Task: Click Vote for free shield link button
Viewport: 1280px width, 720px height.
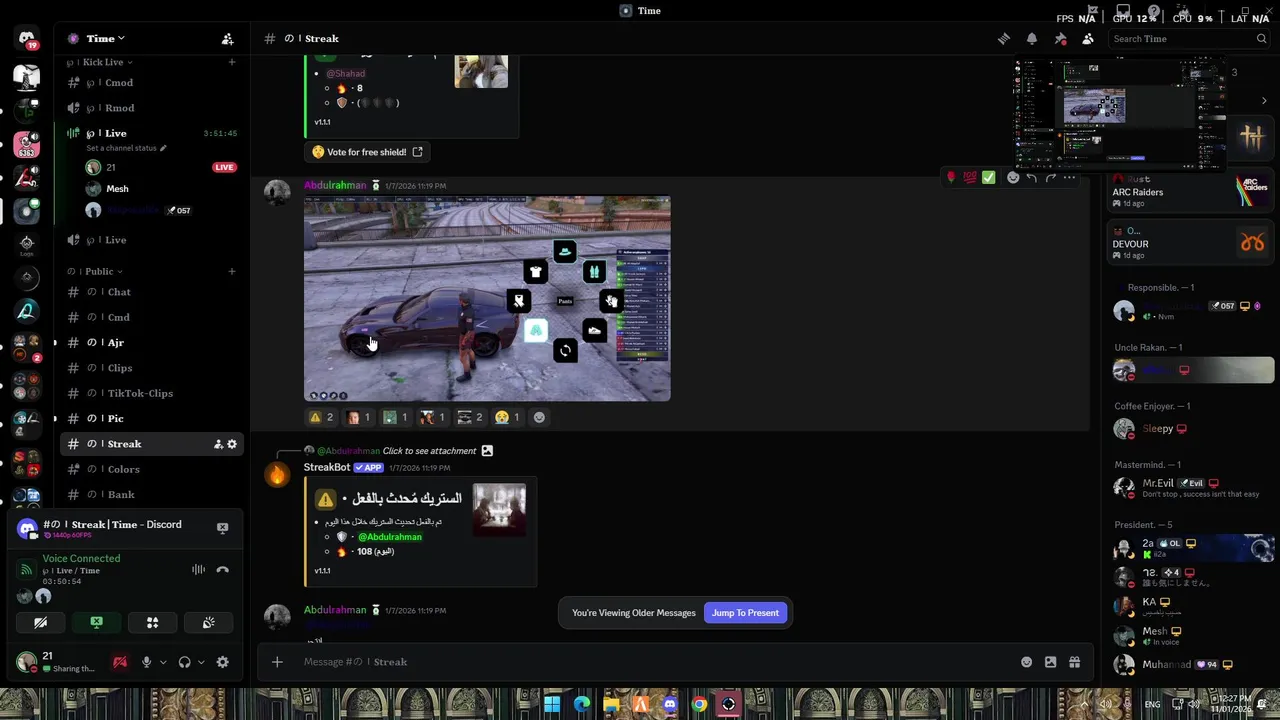Action: [367, 152]
